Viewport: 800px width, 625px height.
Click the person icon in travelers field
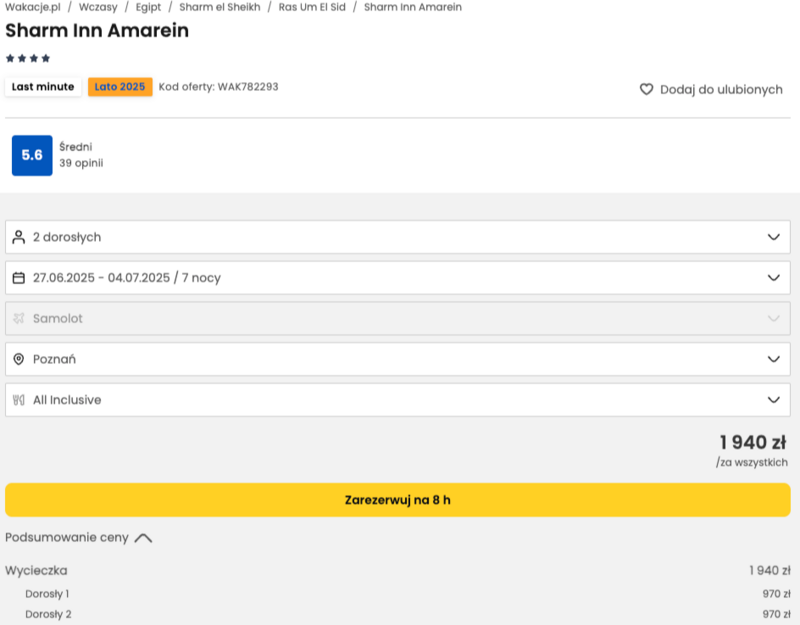coord(18,237)
